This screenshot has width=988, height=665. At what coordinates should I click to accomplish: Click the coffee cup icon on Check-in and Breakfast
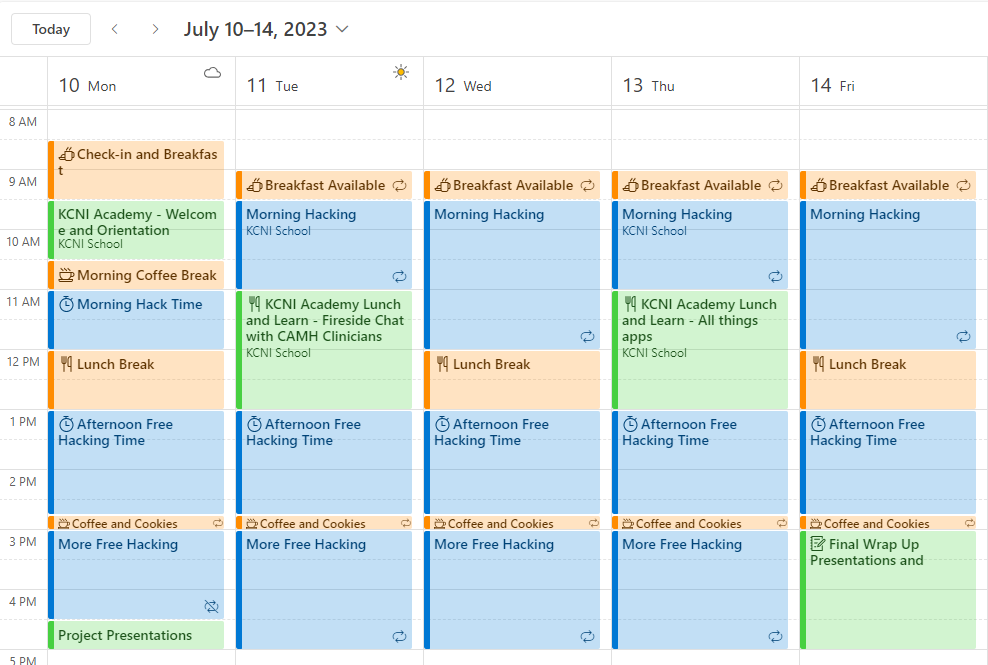click(66, 154)
